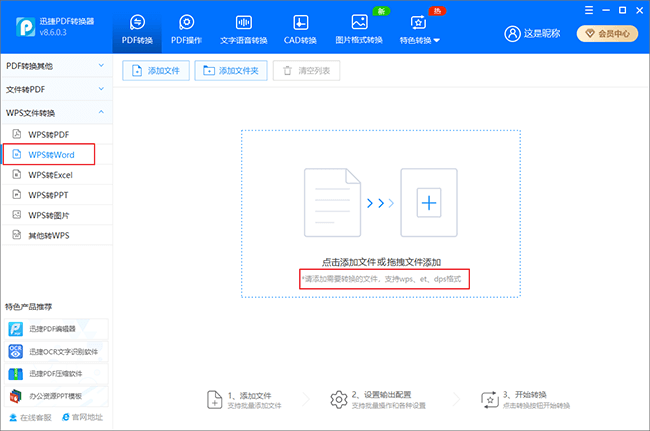
Task: Click the 办公资源PPT模板 product icon
Action: 16,396
